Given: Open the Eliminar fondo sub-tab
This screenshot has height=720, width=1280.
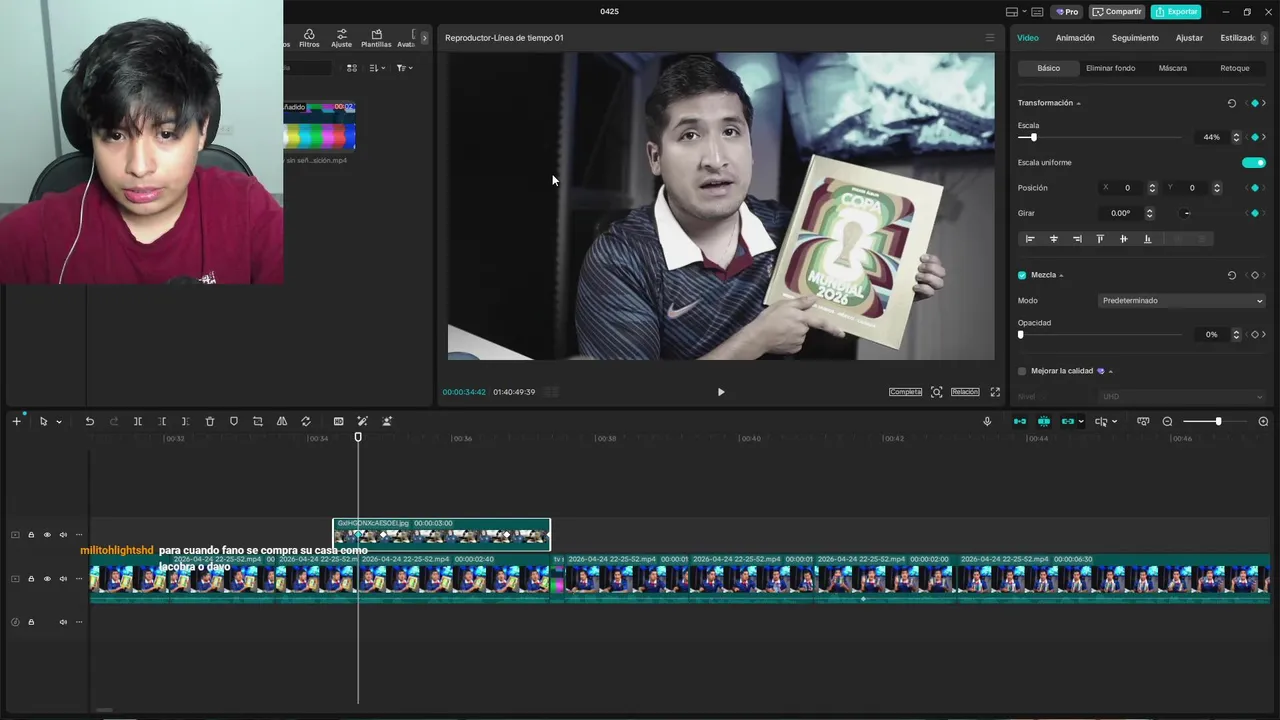Looking at the screenshot, I should [x=1110, y=68].
